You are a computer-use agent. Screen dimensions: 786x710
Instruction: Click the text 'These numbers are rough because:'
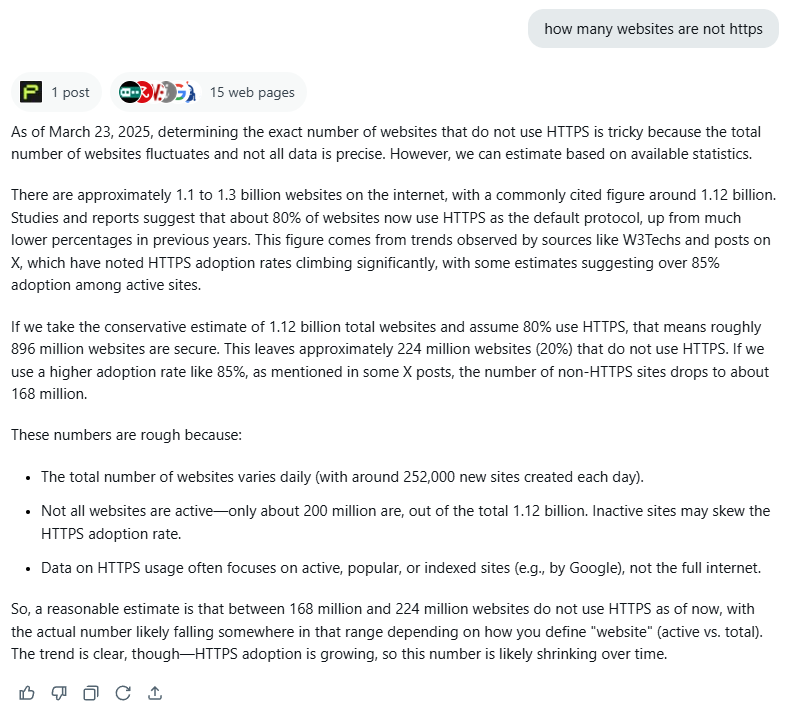pyautogui.click(x=126, y=435)
